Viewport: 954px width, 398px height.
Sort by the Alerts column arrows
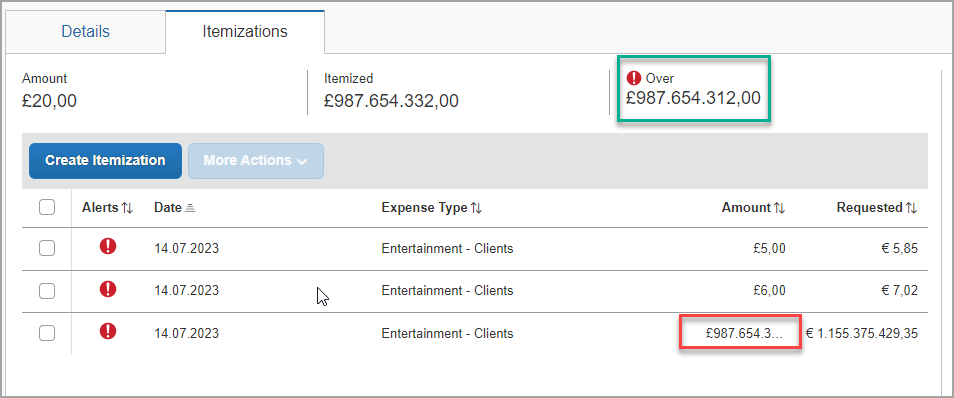pyautogui.click(x=127, y=208)
